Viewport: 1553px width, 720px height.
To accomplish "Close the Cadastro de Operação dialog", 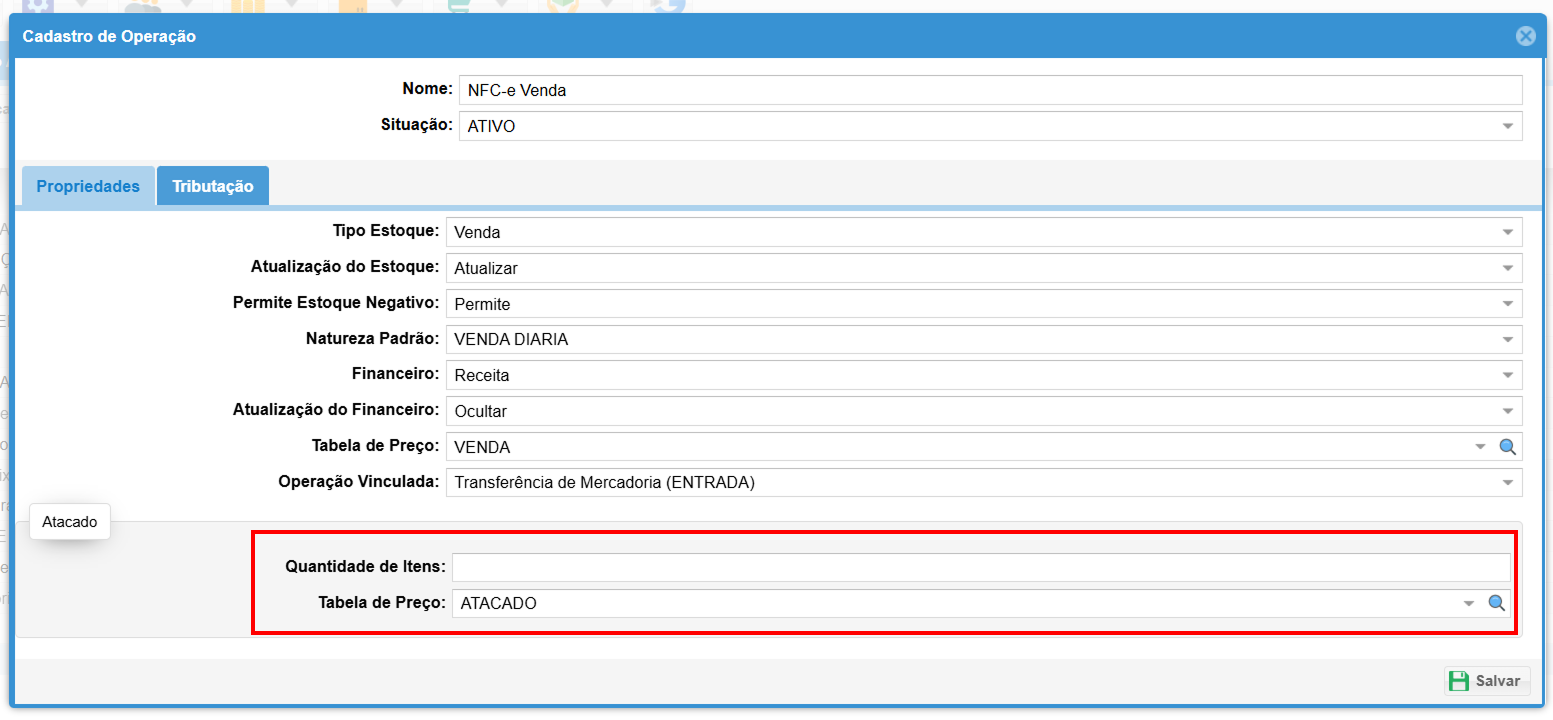I will pos(1525,37).
